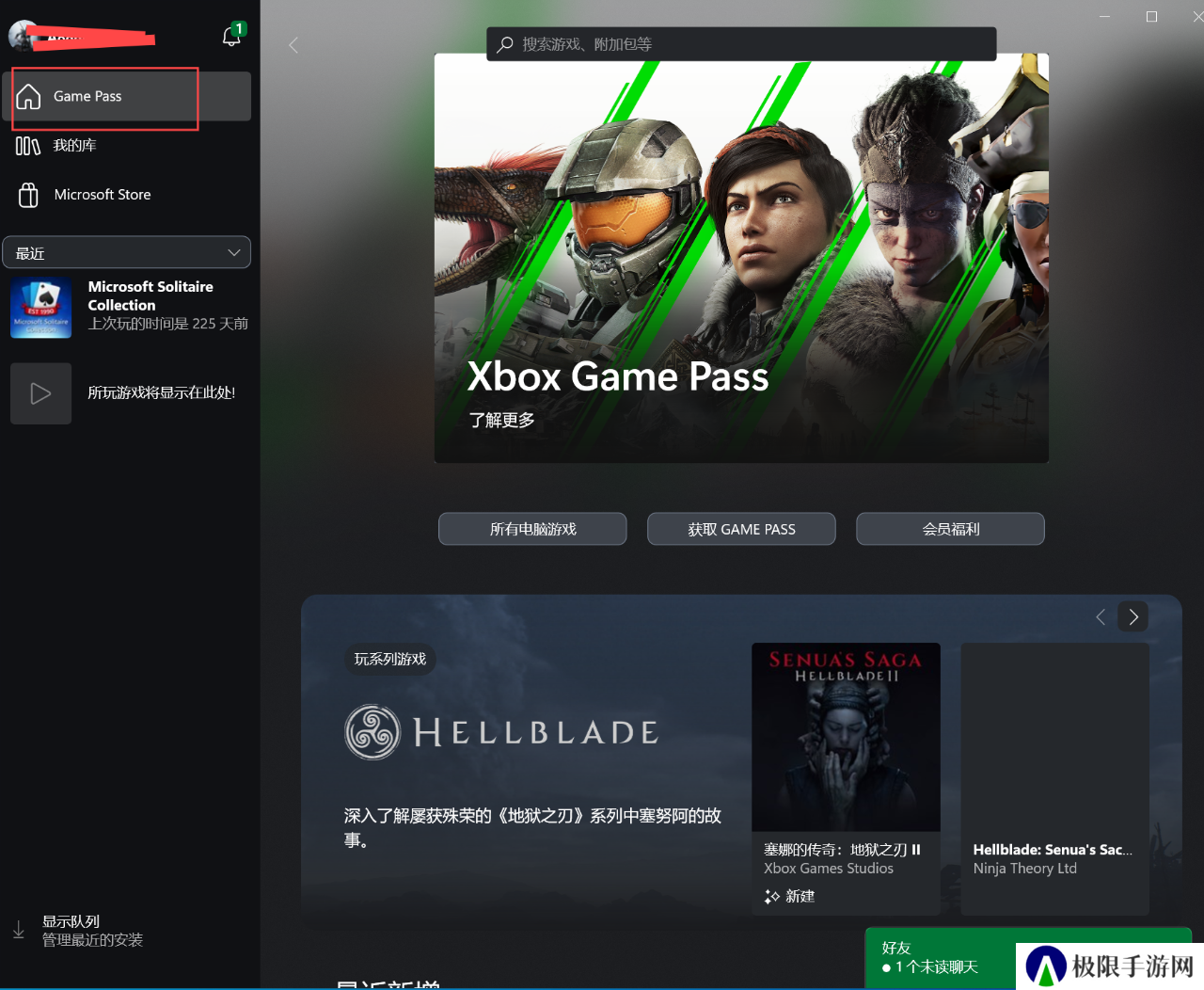
Task: Open Hellblade: Senua's Sacrifice card
Action: (1054, 779)
